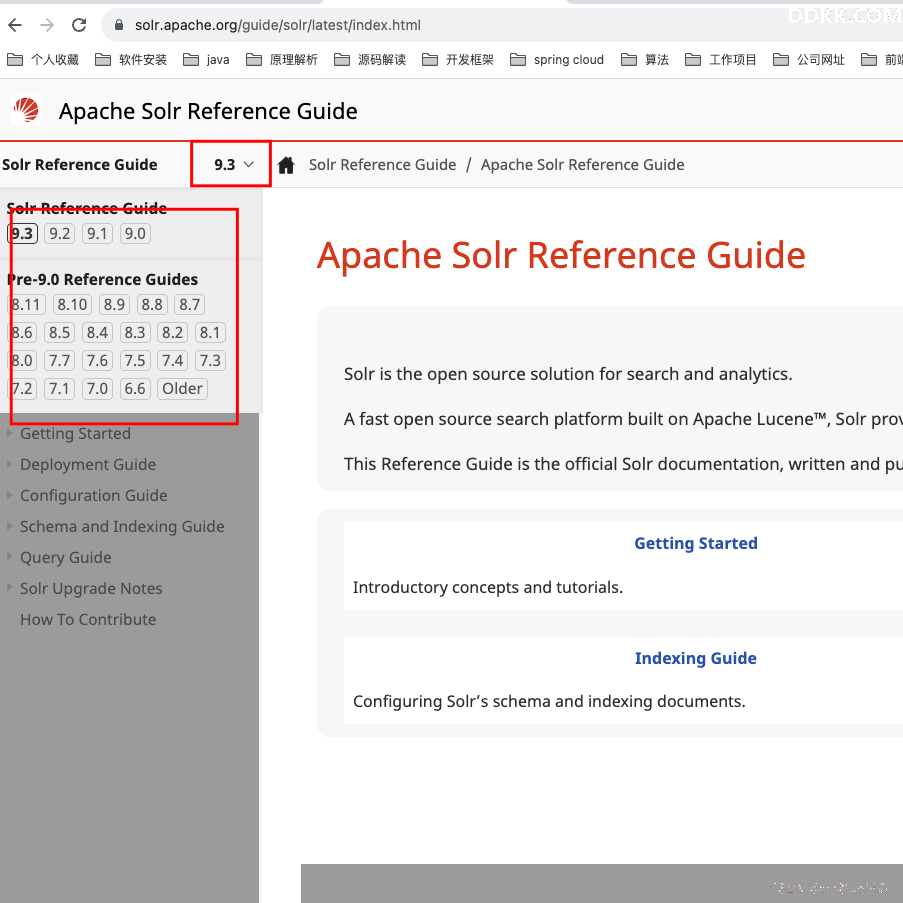Select version 9.2 button
Viewport: 903px width, 903px height.
point(59,234)
